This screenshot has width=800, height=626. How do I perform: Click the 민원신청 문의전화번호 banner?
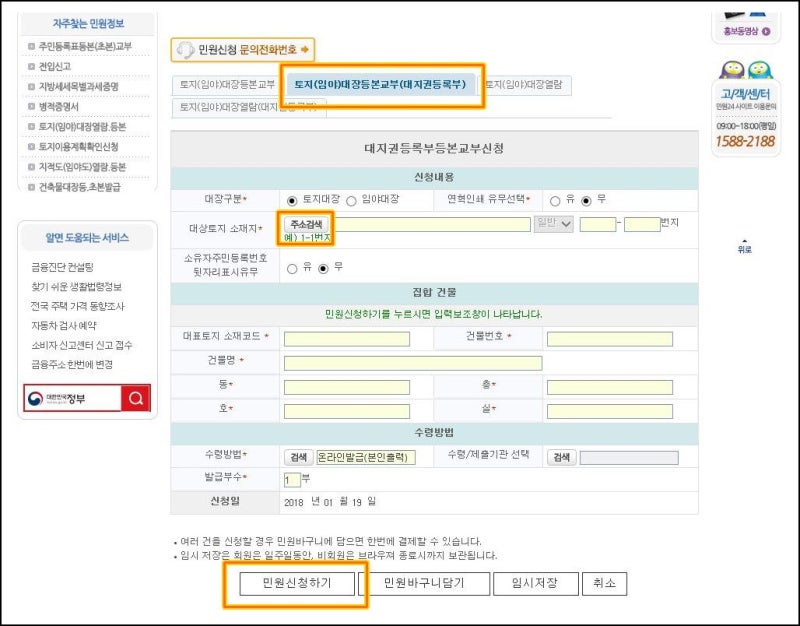[243, 50]
